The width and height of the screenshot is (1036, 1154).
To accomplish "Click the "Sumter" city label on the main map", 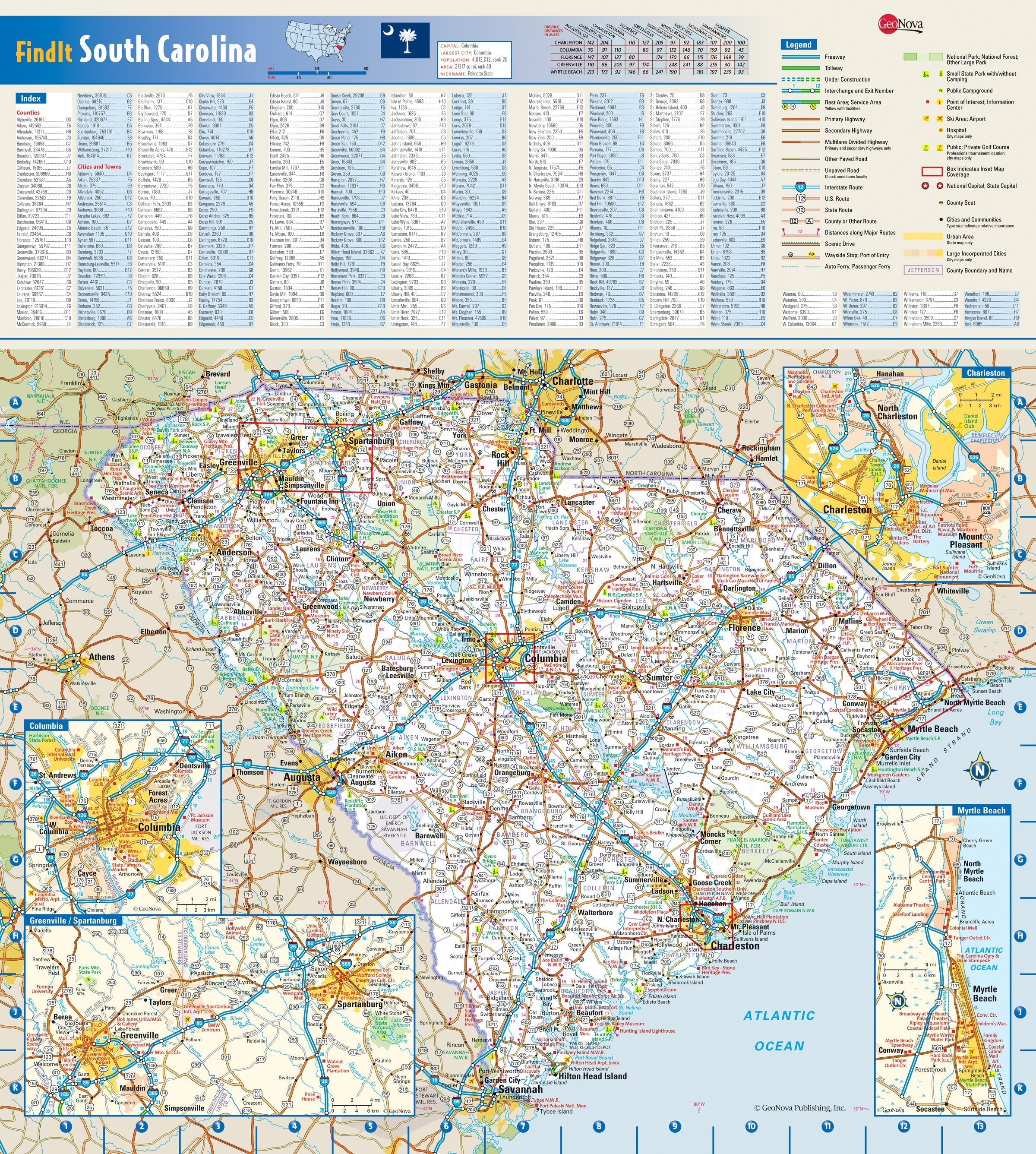I will pos(659,677).
